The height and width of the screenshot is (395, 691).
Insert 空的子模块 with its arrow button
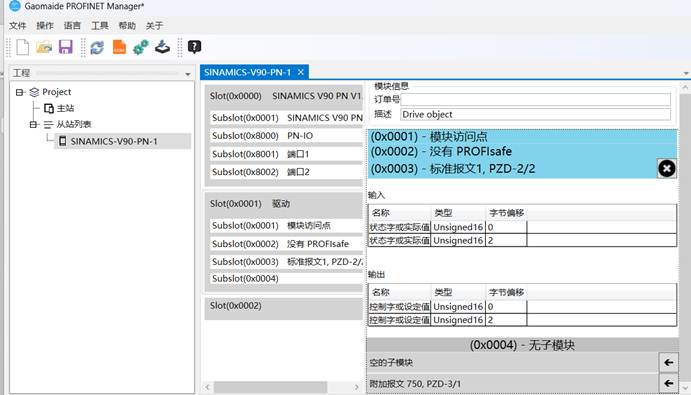(668, 362)
